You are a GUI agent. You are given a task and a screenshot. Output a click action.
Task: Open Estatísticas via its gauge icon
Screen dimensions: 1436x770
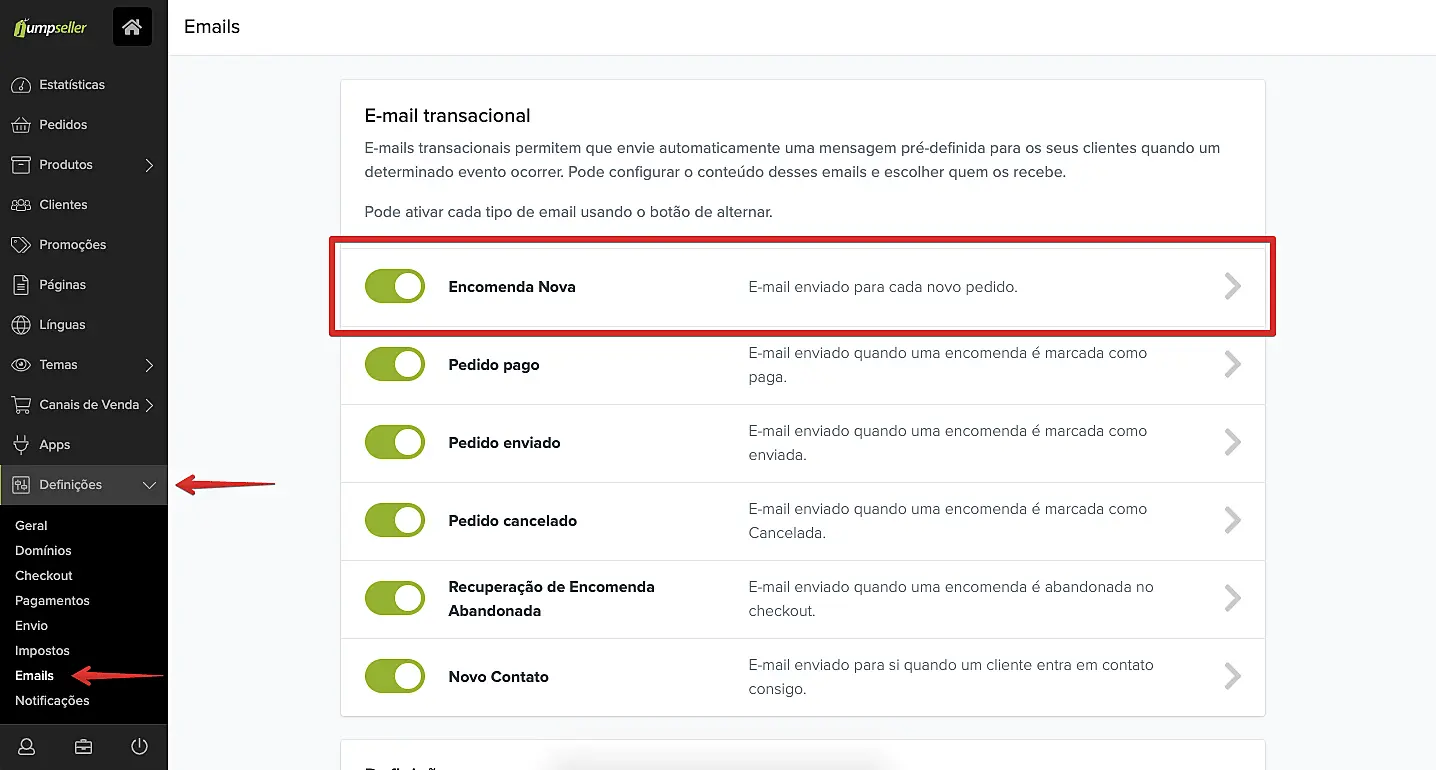point(21,85)
